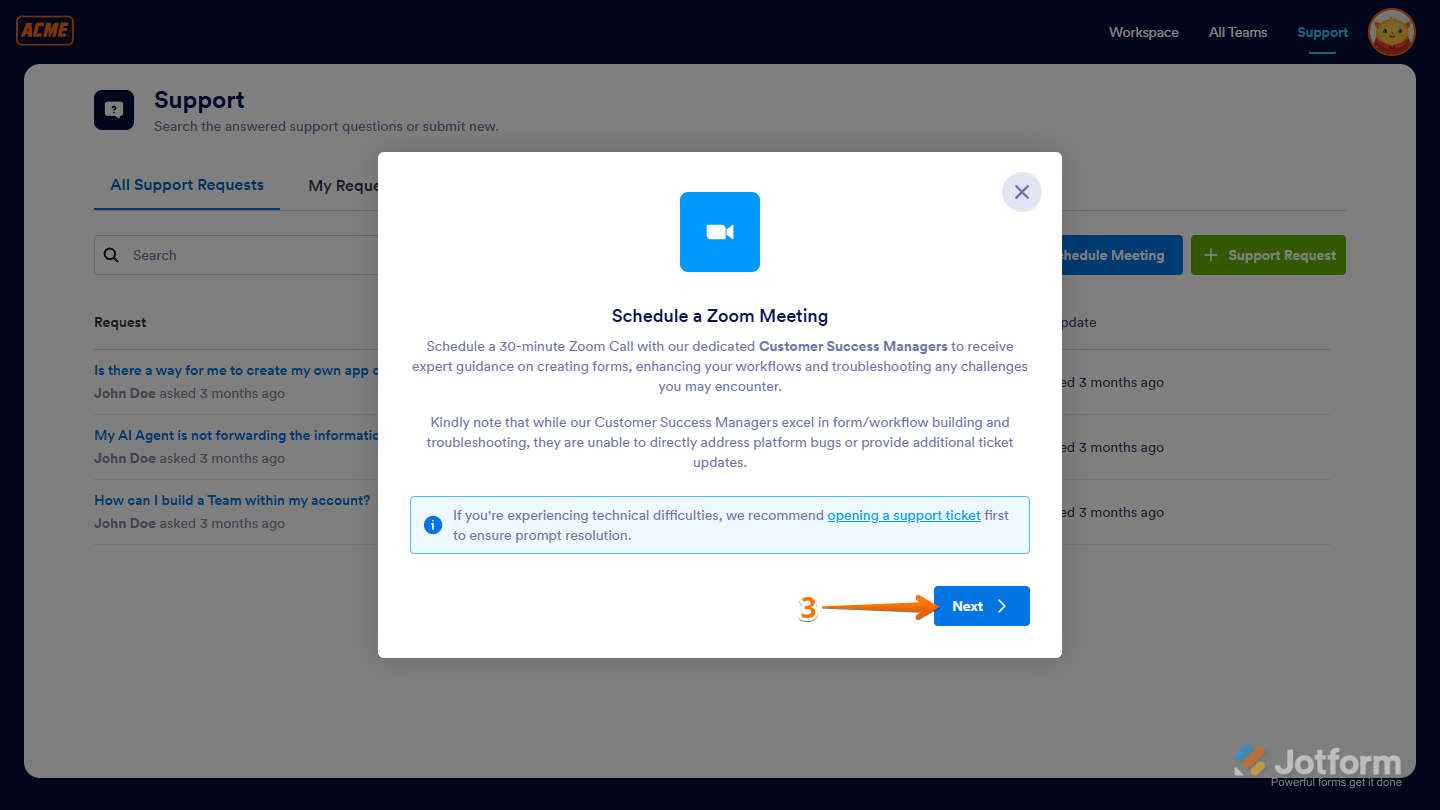Click the Next button
This screenshot has height=810, width=1440.
981,606
